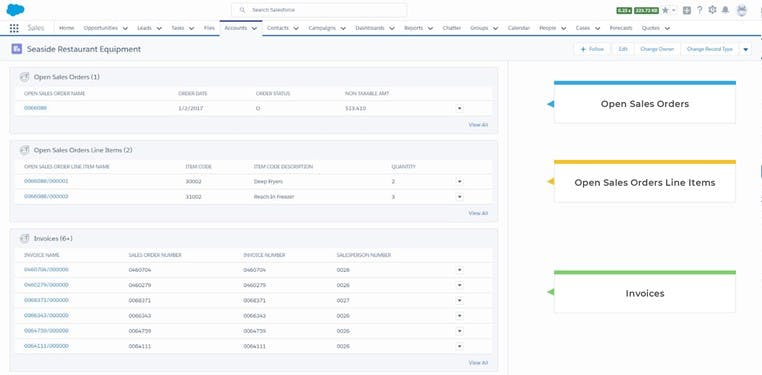Open row actions for Reach In Freezer line item
762x375 pixels.
pyautogui.click(x=459, y=197)
